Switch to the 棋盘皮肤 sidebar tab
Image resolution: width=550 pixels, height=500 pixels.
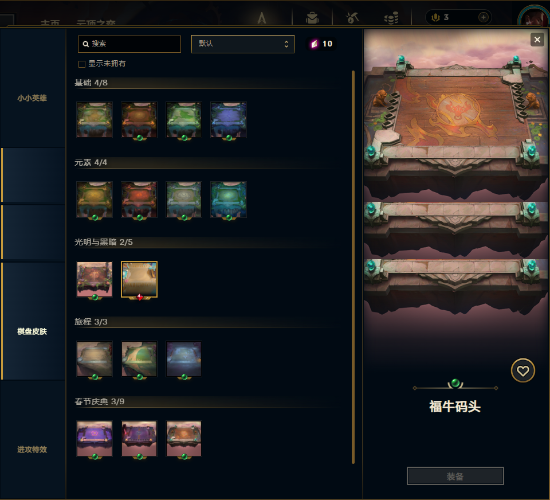pos(32,331)
